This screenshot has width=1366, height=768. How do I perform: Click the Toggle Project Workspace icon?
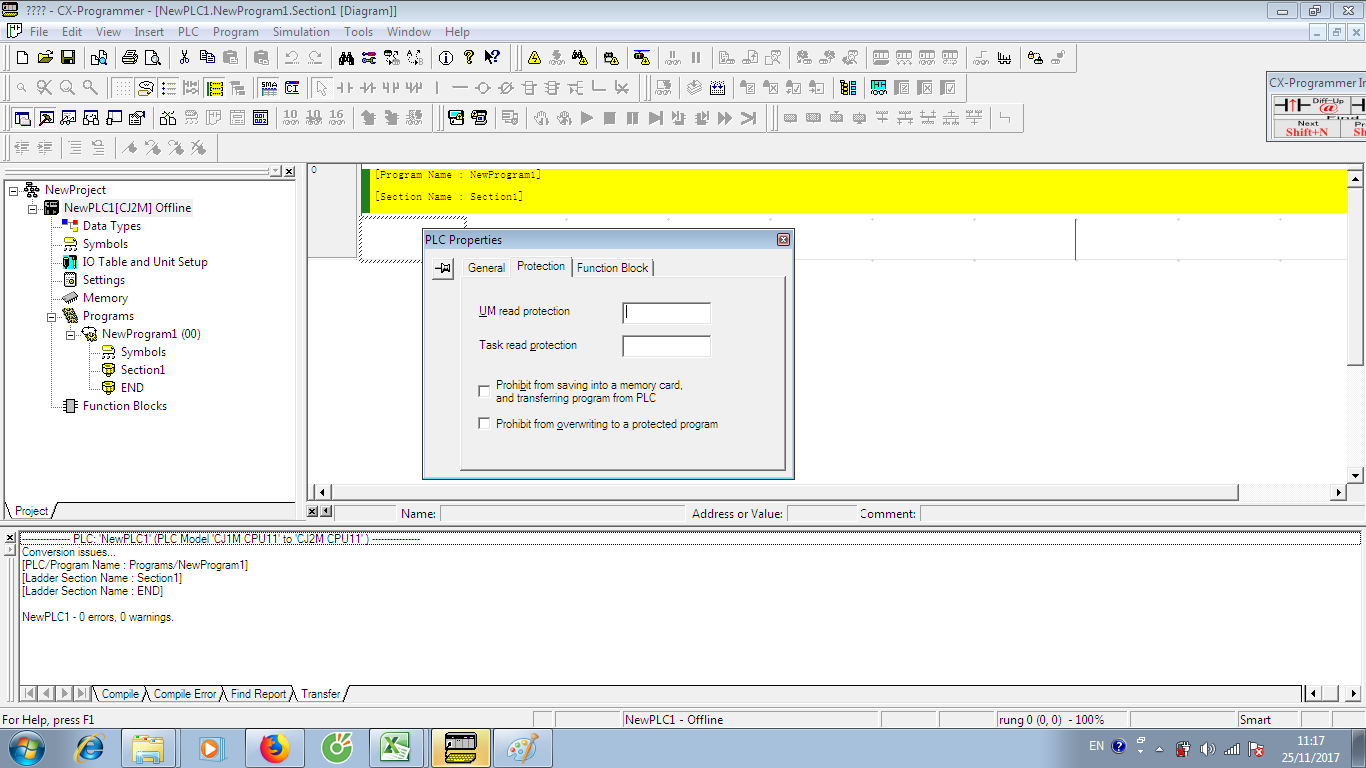coord(22,118)
